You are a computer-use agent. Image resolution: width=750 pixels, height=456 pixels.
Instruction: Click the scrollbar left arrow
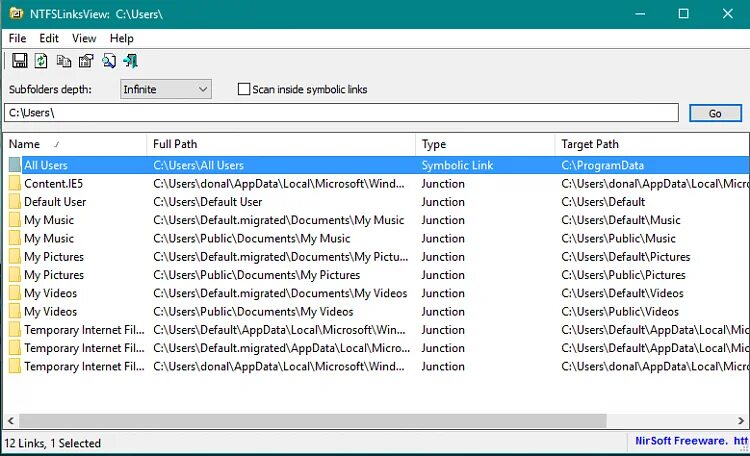(11, 421)
